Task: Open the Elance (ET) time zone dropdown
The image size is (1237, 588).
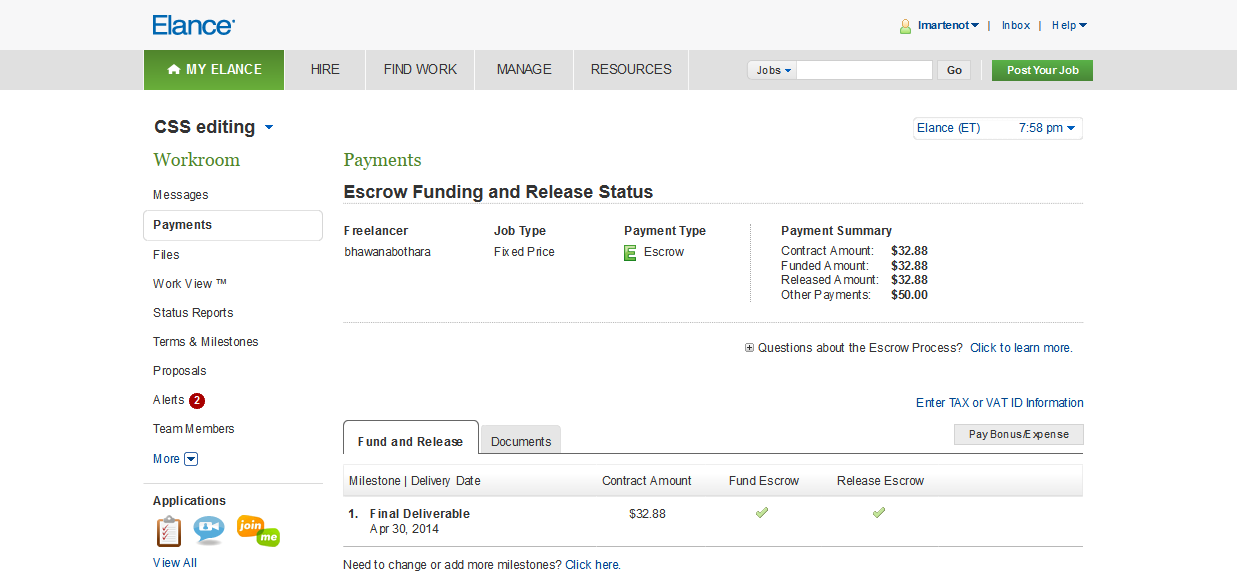Action: (997, 128)
